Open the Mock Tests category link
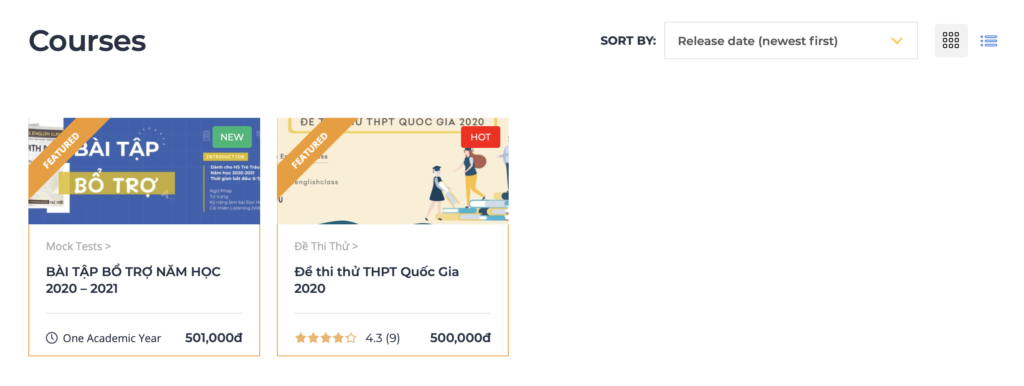 78,246
